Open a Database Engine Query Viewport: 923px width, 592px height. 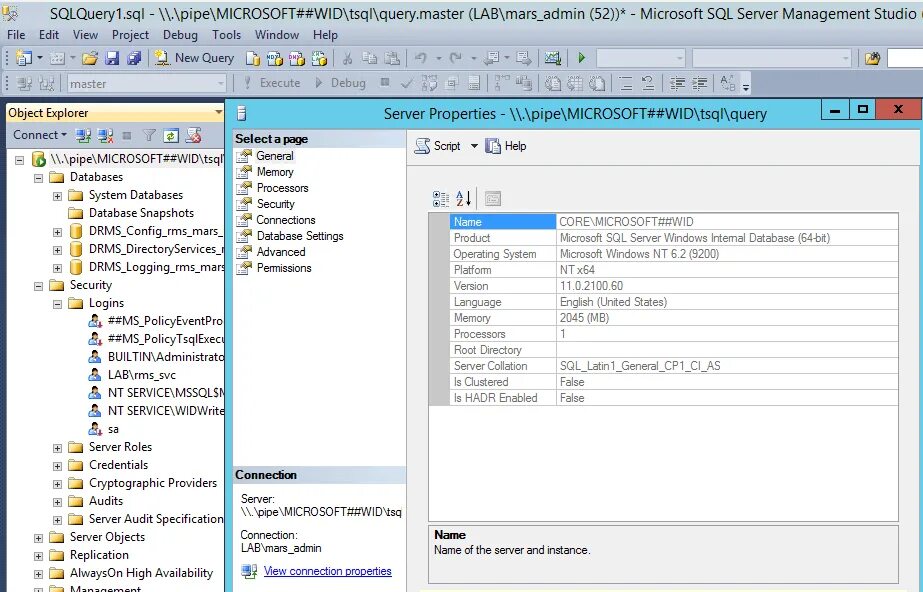click(253, 58)
